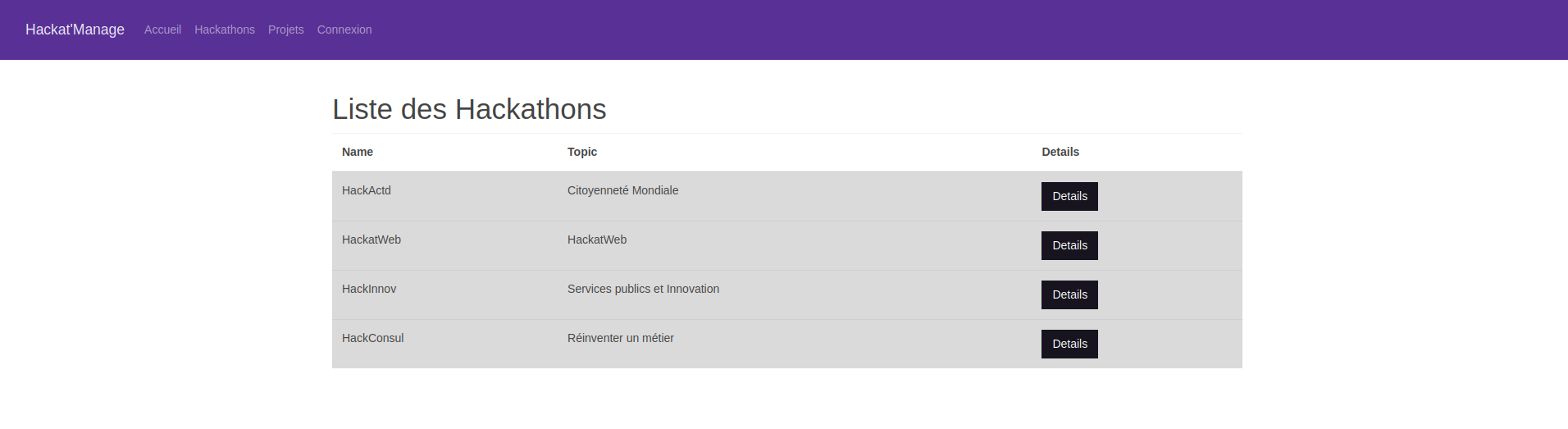Click Services publics et Innovation topic
Screen dimensions: 1568x429
coord(643,289)
